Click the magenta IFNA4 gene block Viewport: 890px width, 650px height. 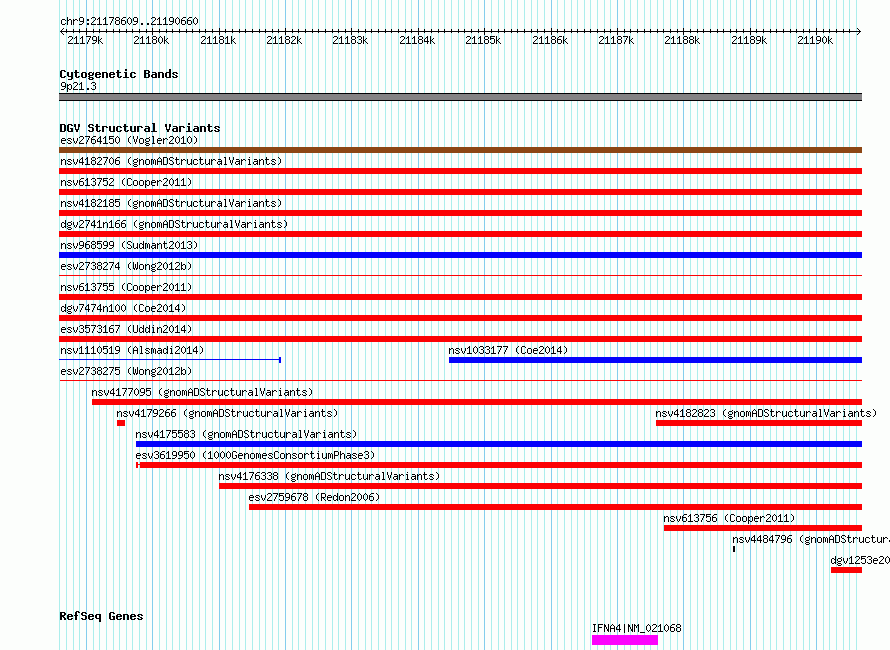625,640
